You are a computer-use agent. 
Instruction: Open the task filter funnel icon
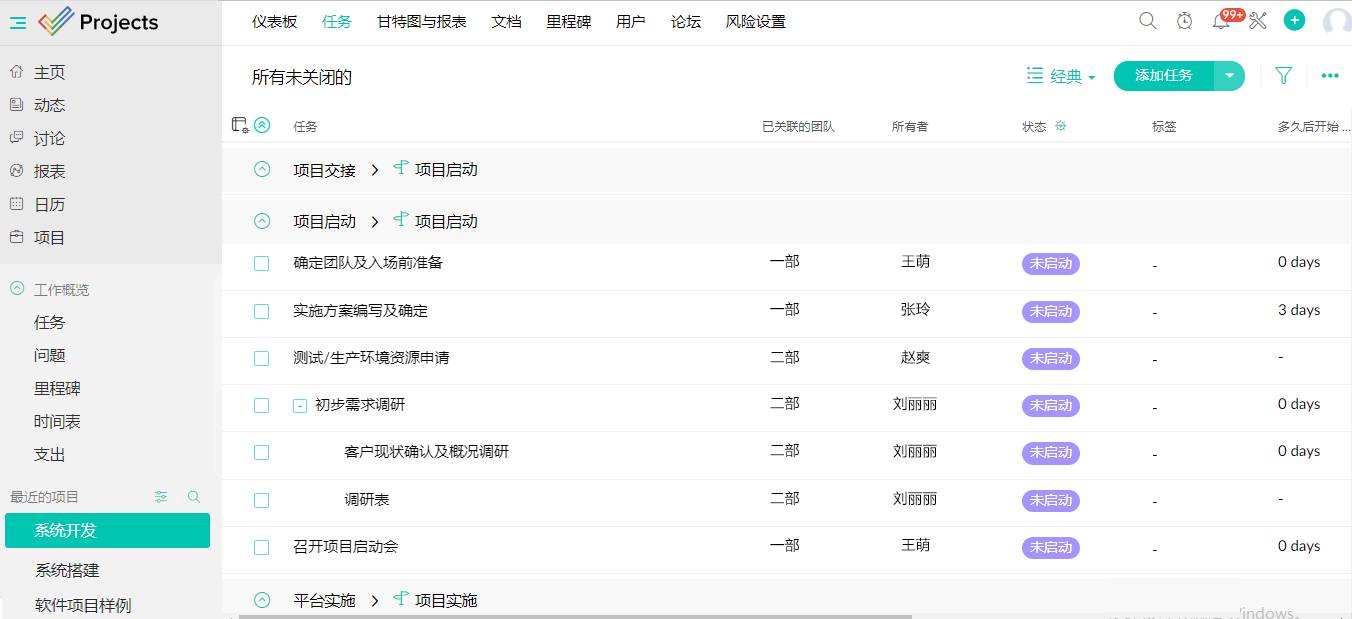(1284, 75)
